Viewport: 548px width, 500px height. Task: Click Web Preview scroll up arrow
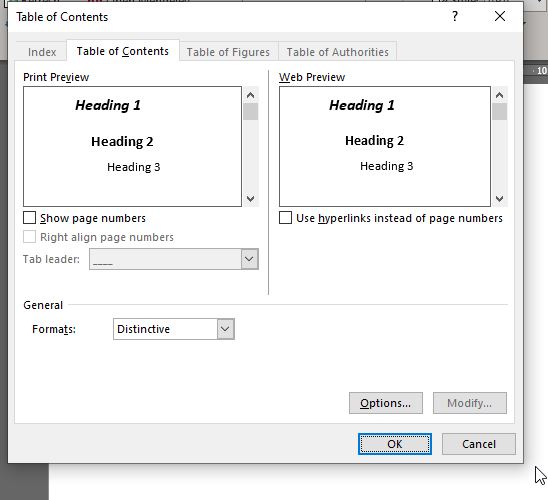pyautogui.click(x=499, y=95)
